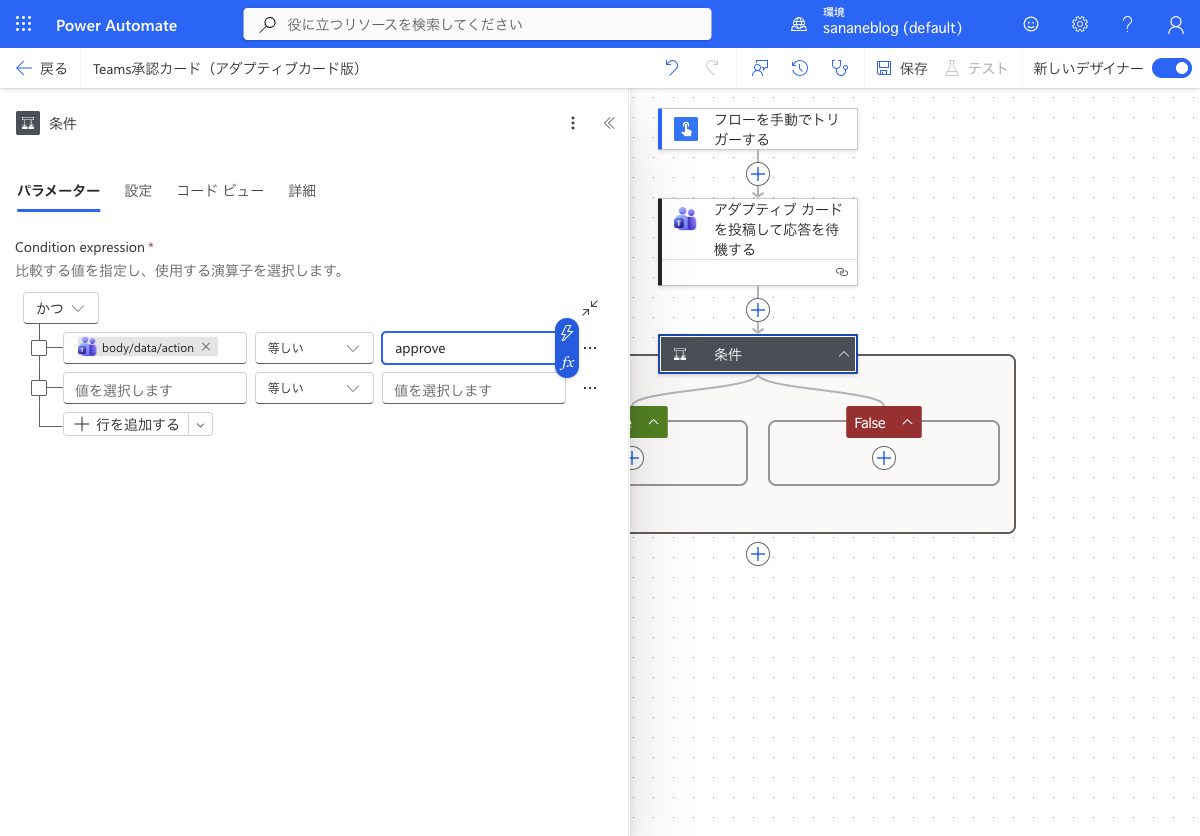The image size is (1200, 836).
Task: Open the first row's 等しい operator dropdown
Action: point(314,348)
